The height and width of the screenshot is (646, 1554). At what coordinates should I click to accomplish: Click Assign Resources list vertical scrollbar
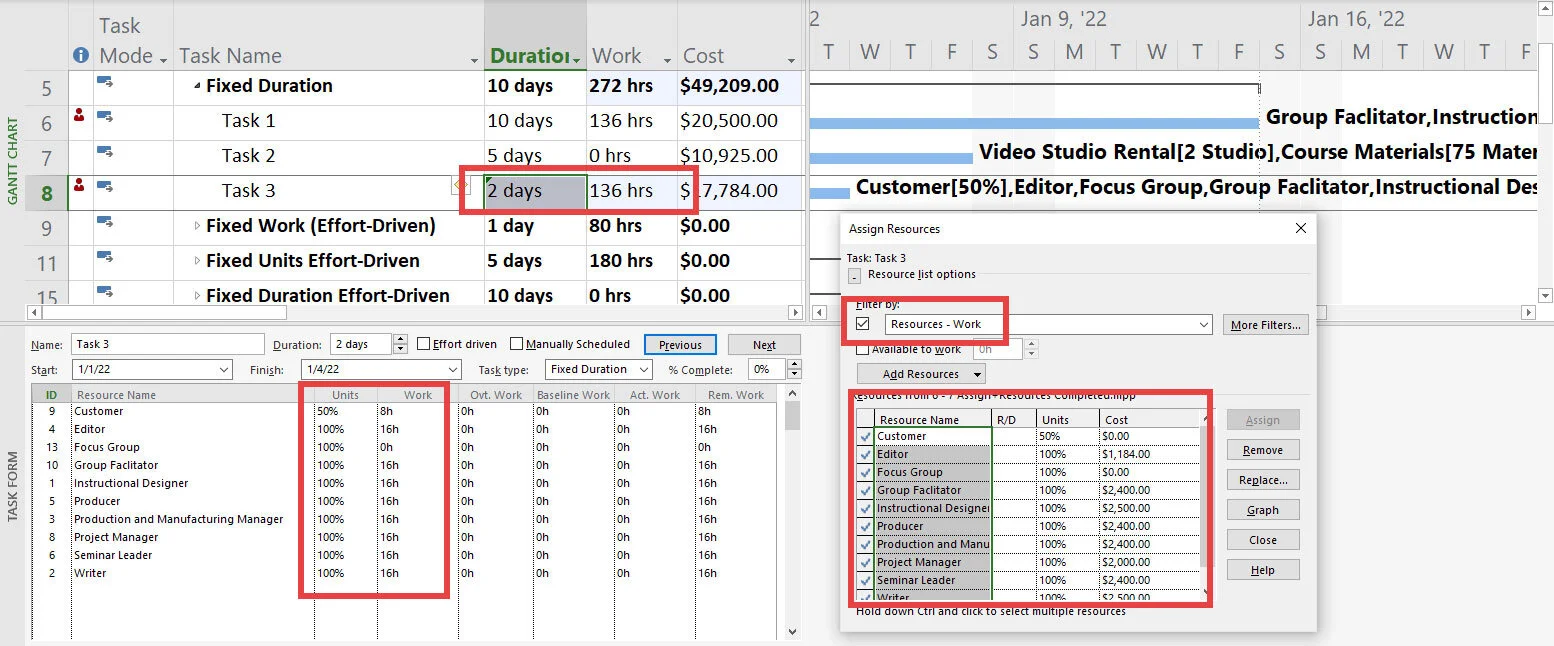[x=1205, y=505]
